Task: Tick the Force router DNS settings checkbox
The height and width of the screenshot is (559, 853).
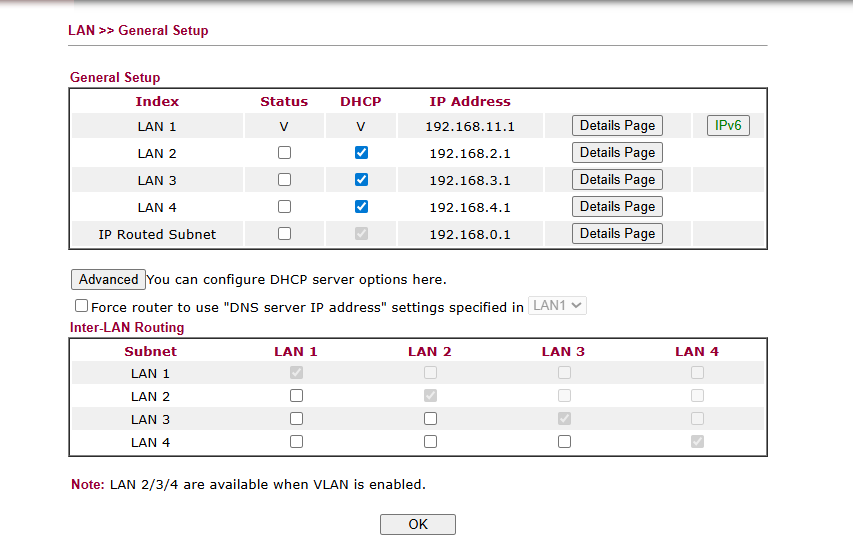Action: (x=81, y=306)
